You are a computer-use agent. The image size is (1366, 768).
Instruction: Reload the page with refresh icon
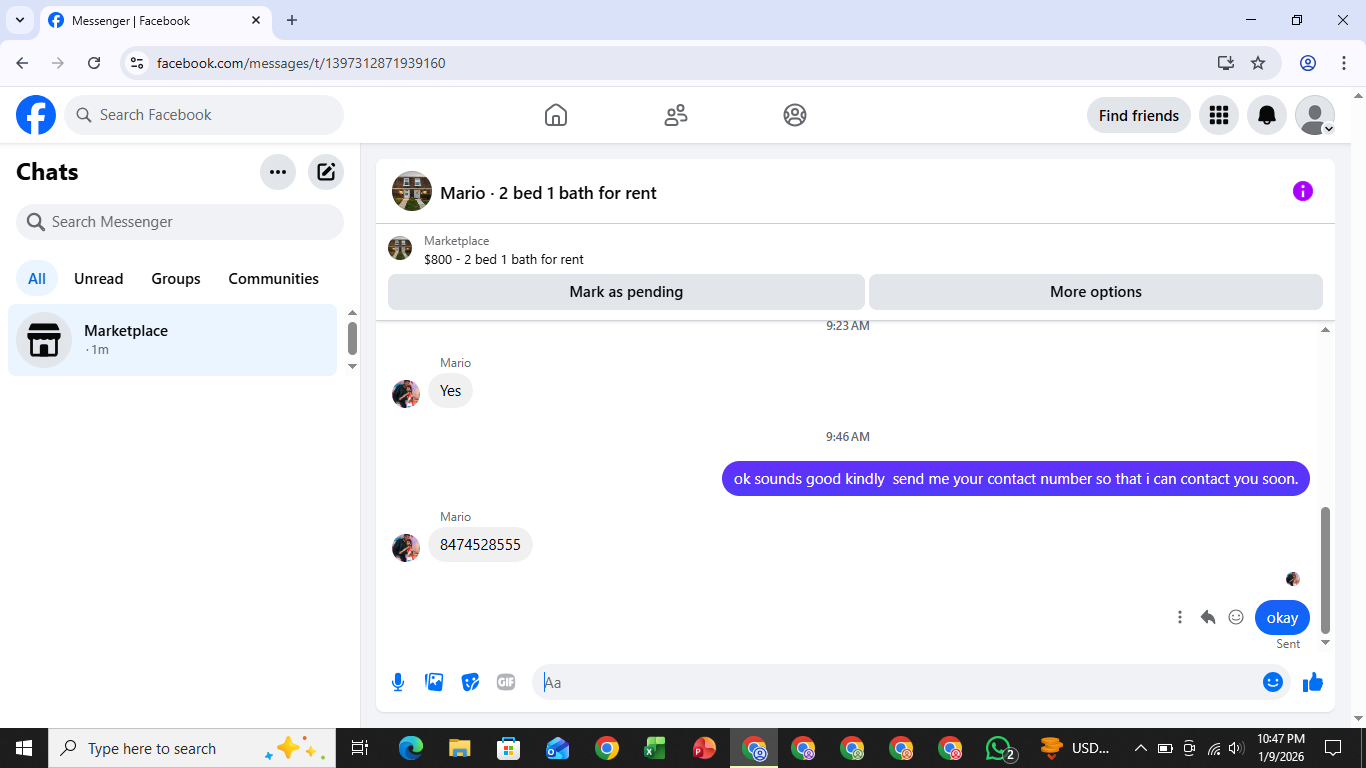pyautogui.click(x=94, y=63)
